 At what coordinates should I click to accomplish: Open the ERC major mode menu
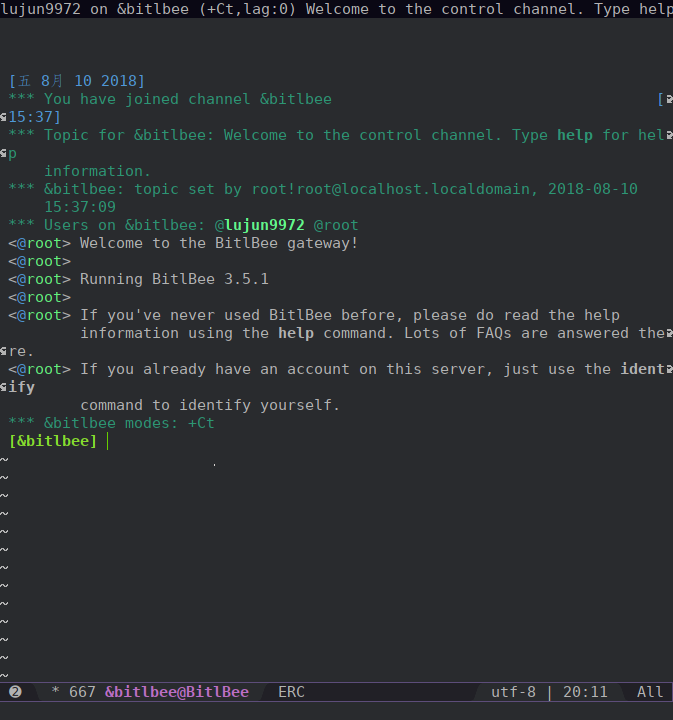click(x=291, y=692)
